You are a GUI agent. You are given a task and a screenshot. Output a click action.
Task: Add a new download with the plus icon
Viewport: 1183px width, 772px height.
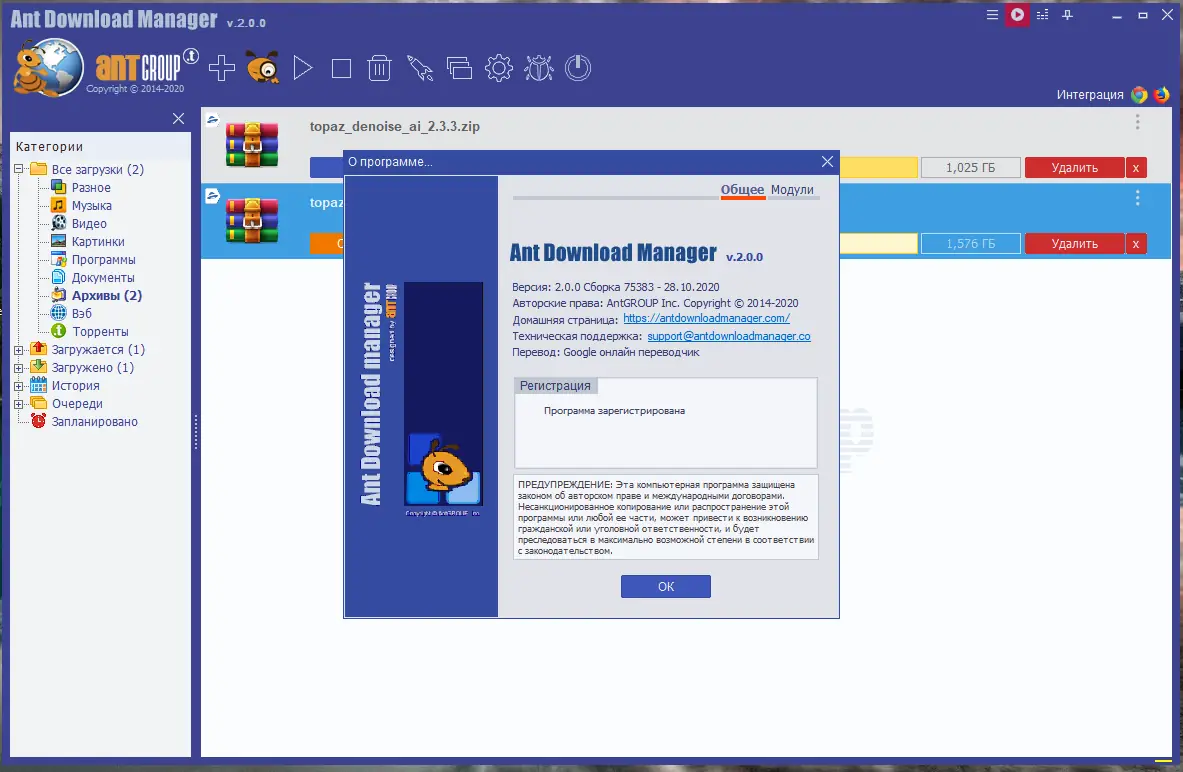click(221, 68)
